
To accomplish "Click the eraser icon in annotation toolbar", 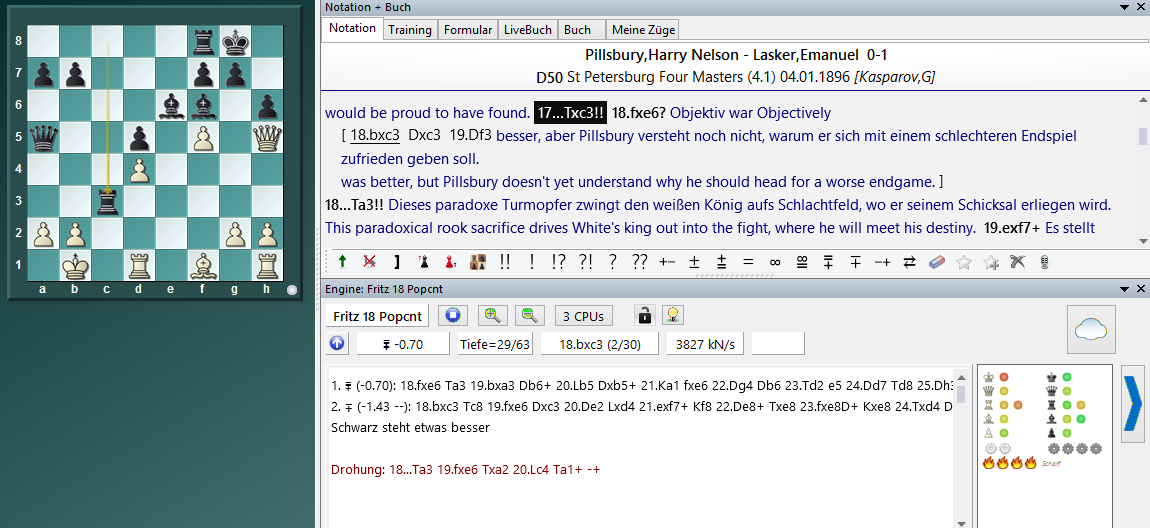I will (x=936, y=262).
